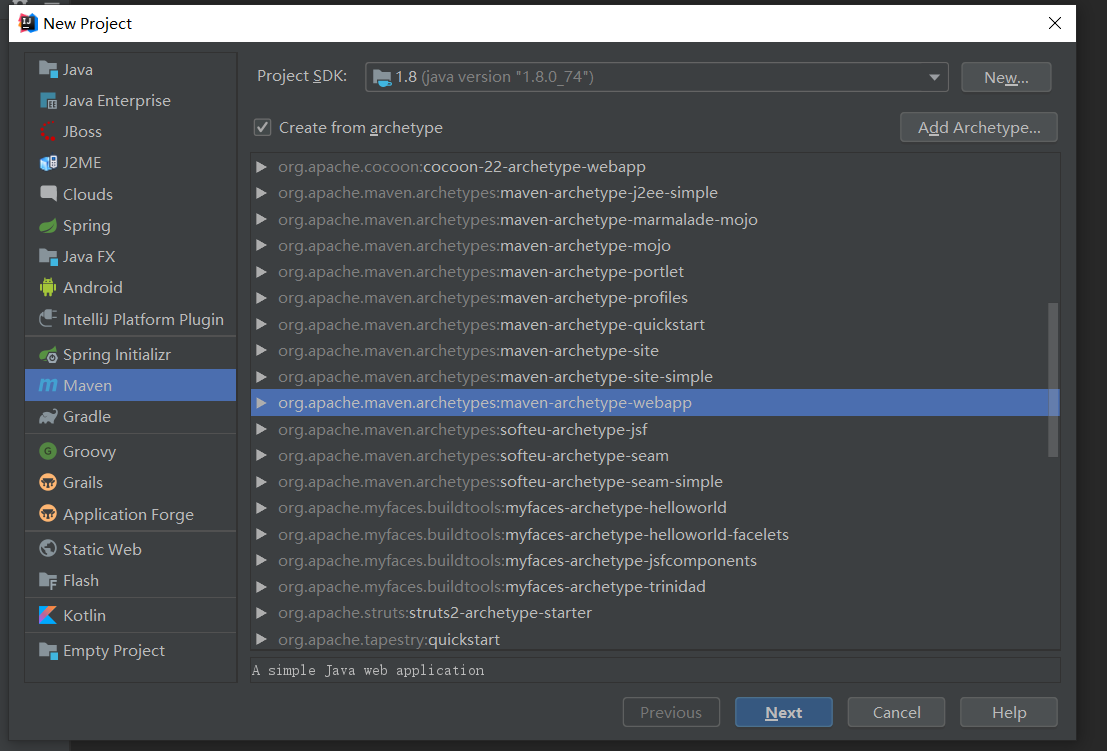Viewport: 1107px width, 751px height.
Task: Select the J2ME icon
Action: [48, 163]
